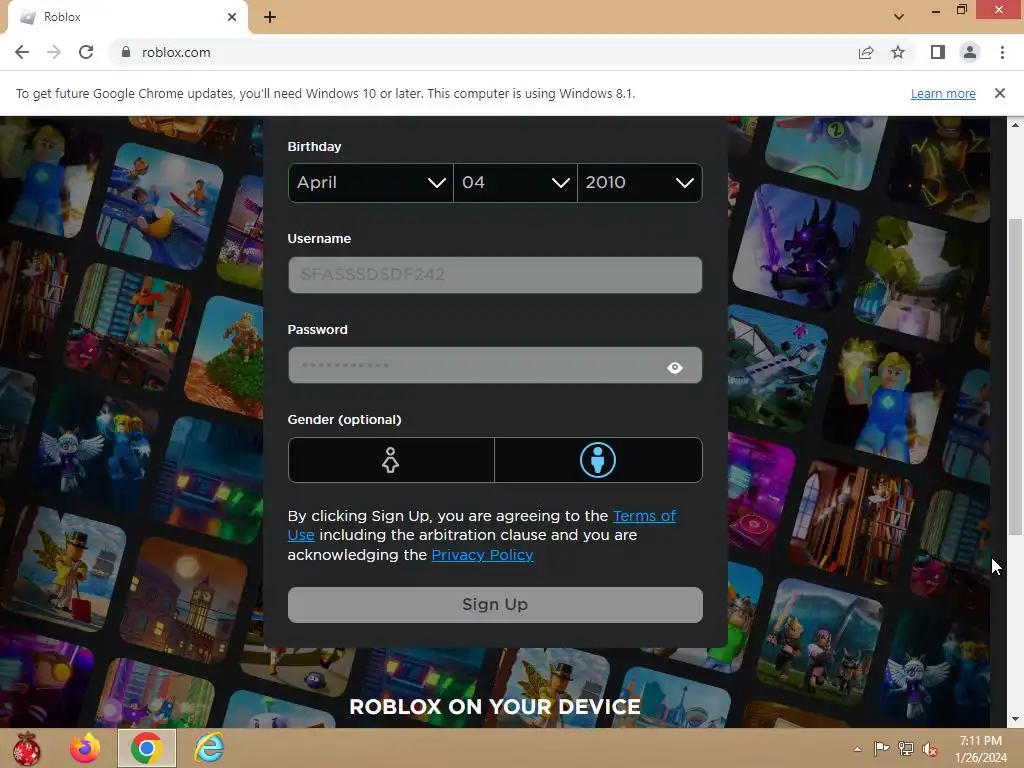Click the scrollbar down arrow
Viewport: 1024px width, 768px height.
1015,720
